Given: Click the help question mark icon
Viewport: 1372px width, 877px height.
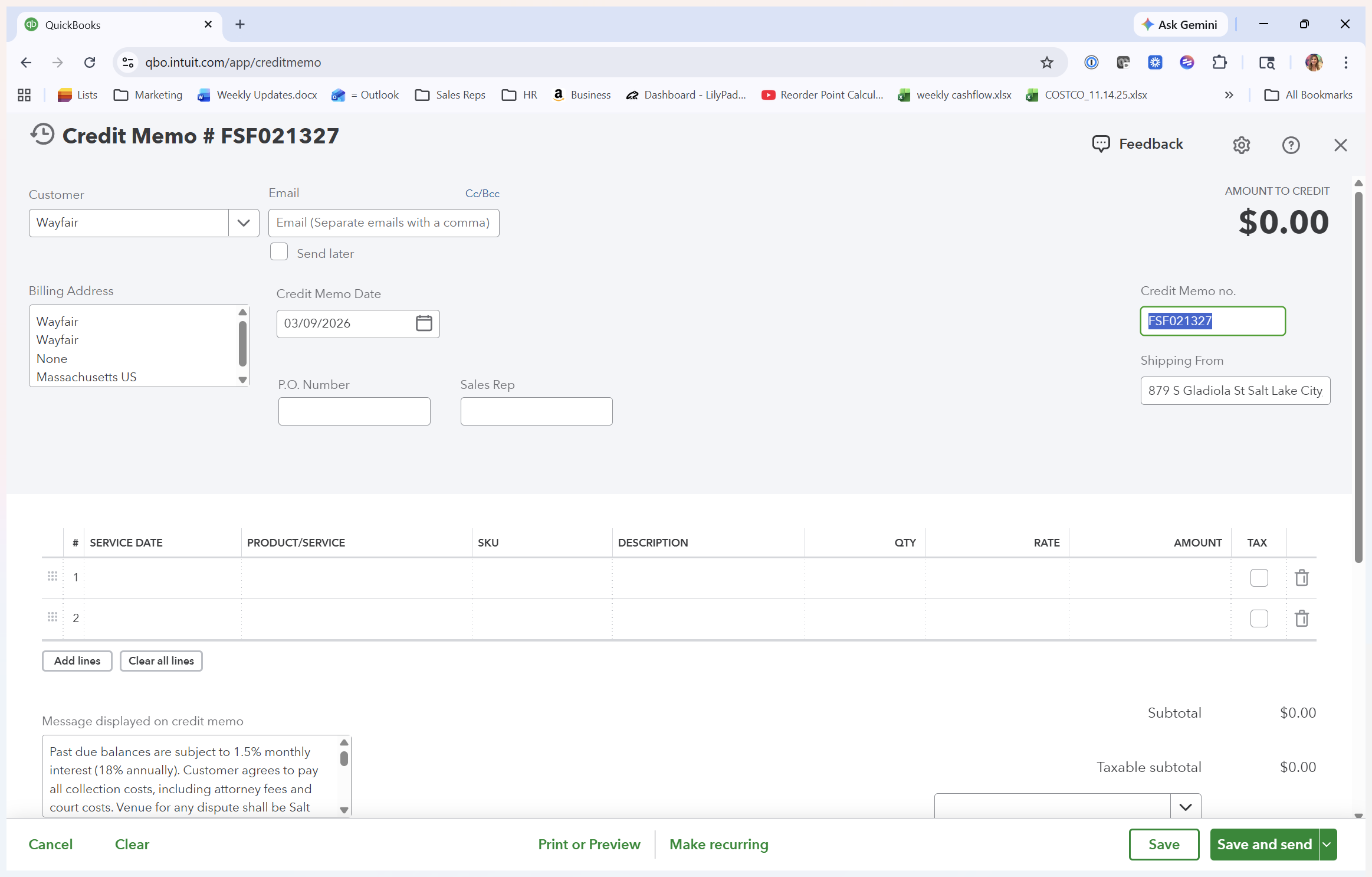Looking at the screenshot, I should point(1291,145).
